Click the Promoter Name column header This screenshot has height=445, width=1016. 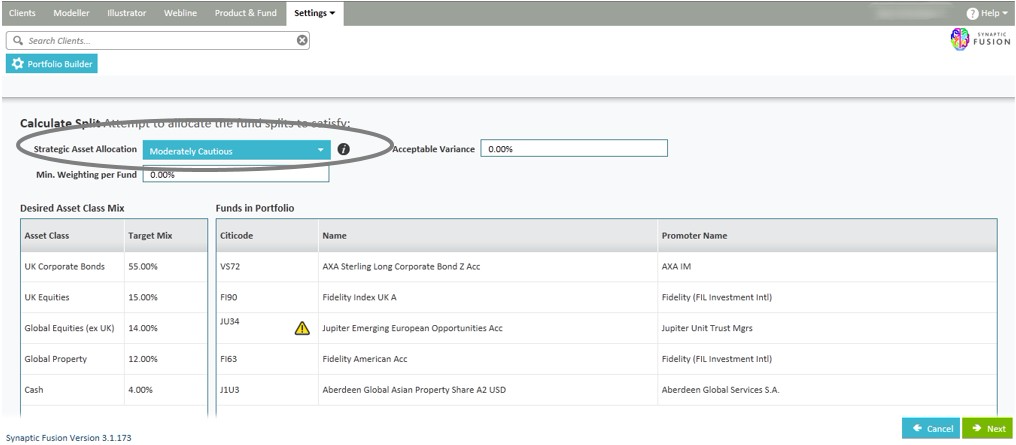point(827,236)
